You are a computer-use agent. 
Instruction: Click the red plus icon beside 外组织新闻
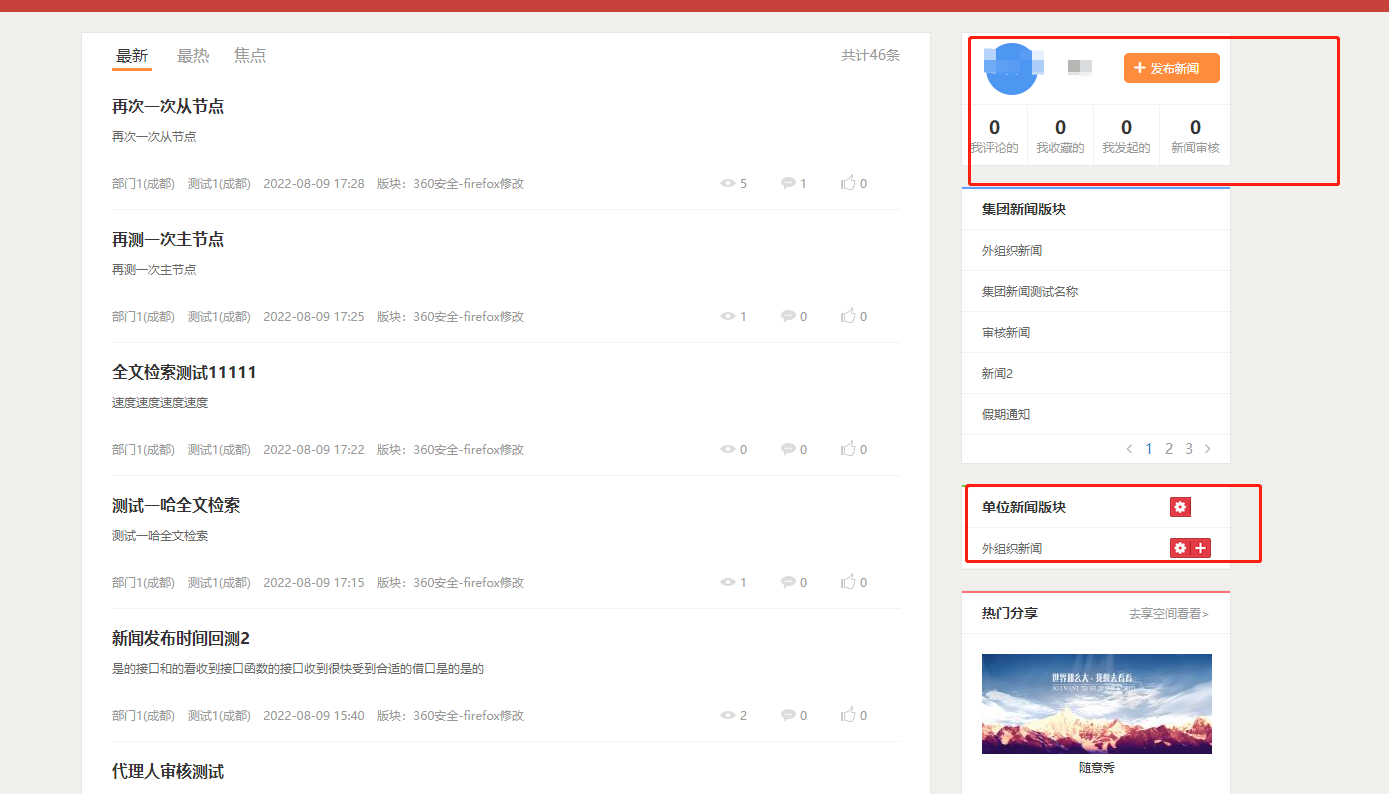[x=1201, y=548]
